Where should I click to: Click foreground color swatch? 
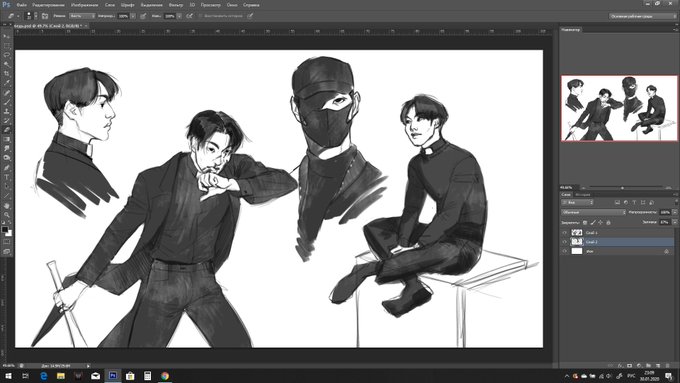point(5,229)
